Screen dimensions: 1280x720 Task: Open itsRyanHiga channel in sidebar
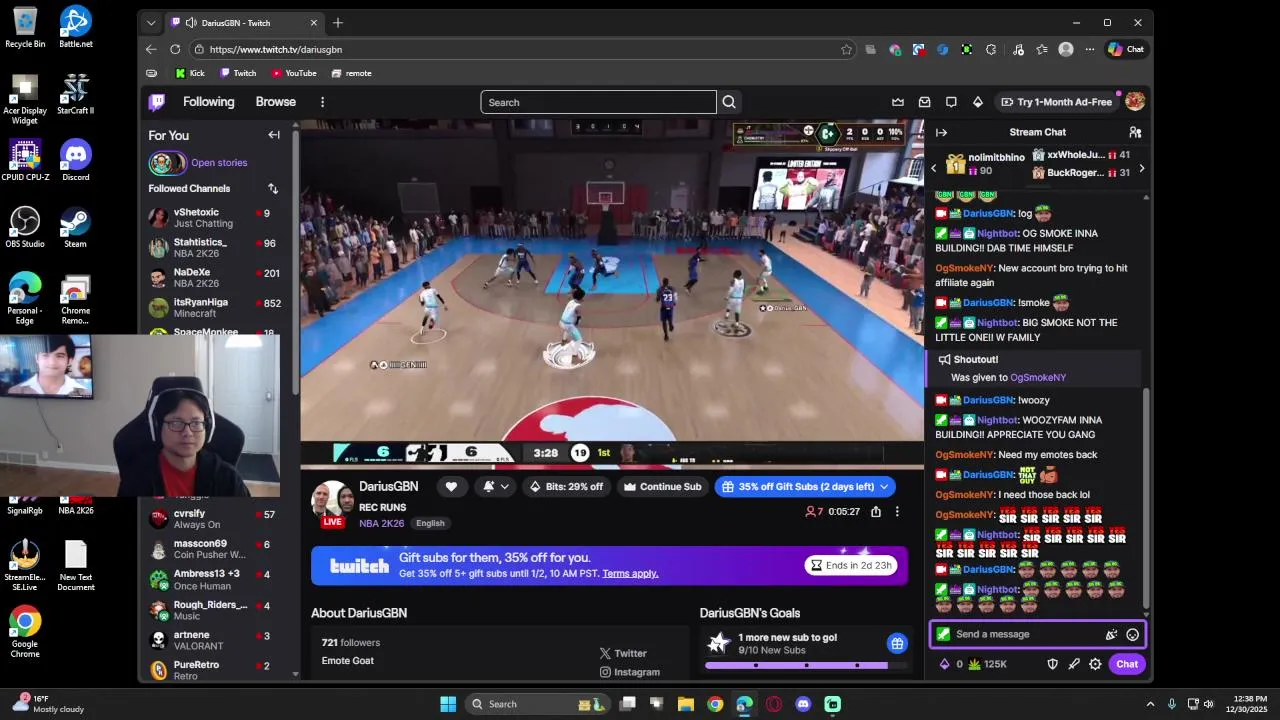point(214,308)
